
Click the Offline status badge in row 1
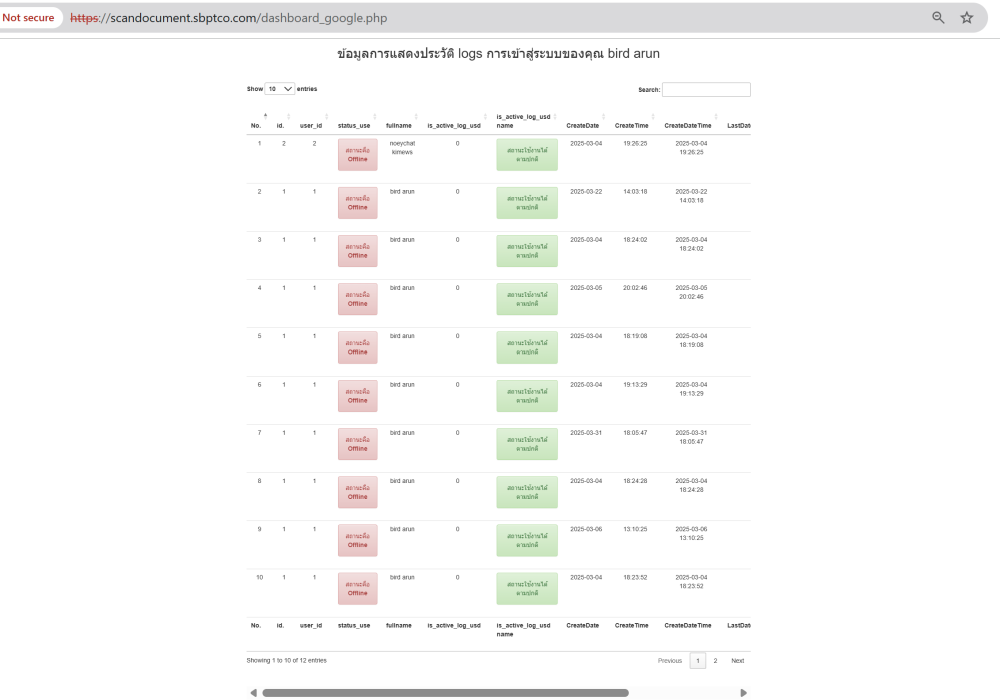point(358,155)
